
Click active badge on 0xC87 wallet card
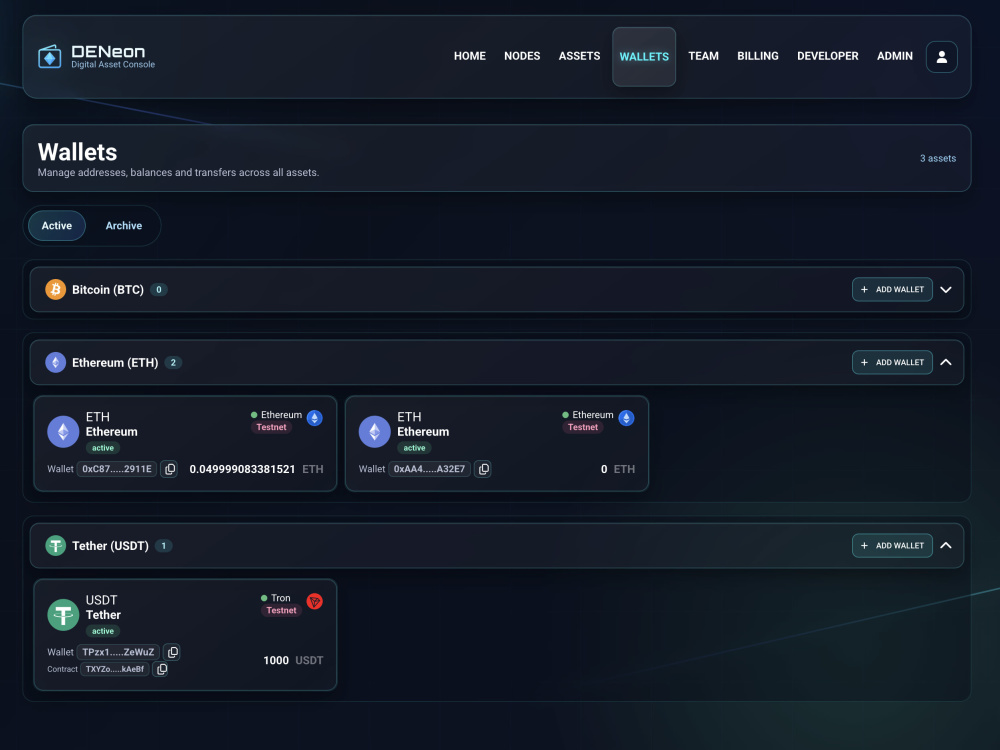[x=103, y=448]
